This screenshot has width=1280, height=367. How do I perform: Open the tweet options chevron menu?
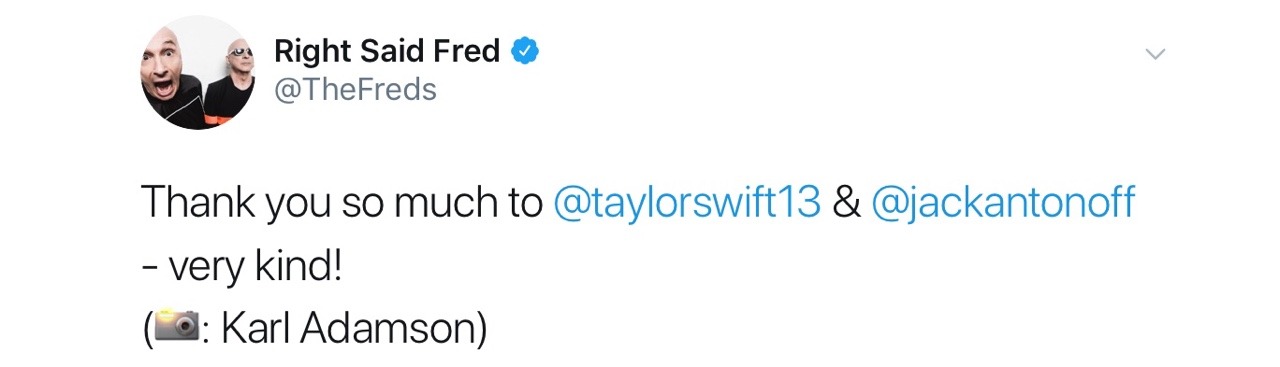(x=1155, y=54)
